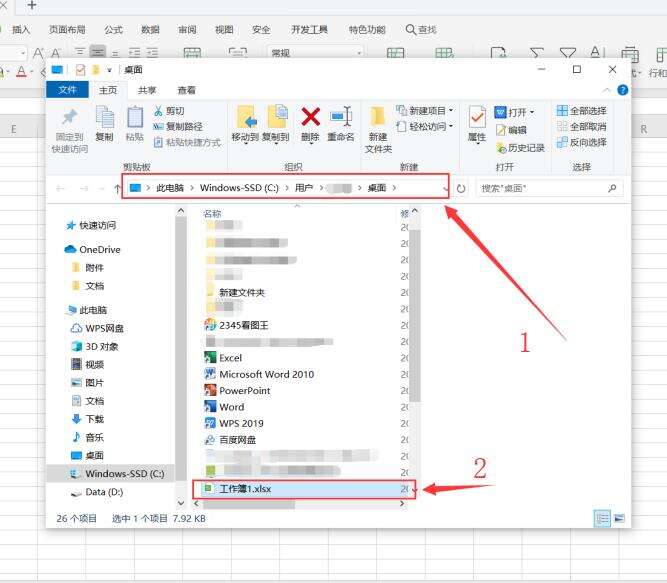
Task: Open the New item (新建项目) dropdown
Action: 425,111
